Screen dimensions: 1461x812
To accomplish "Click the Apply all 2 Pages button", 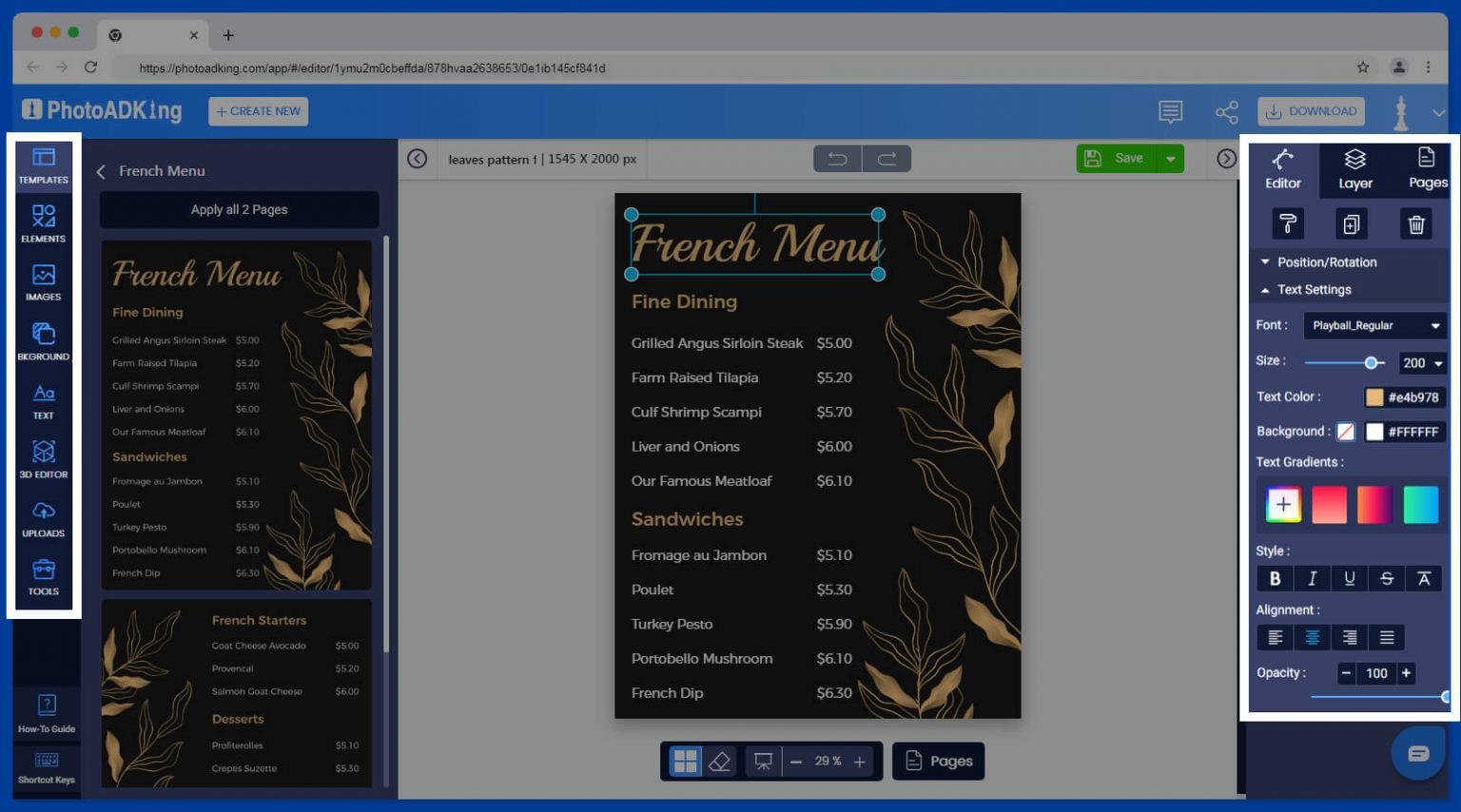I will (x=238, y=209).
